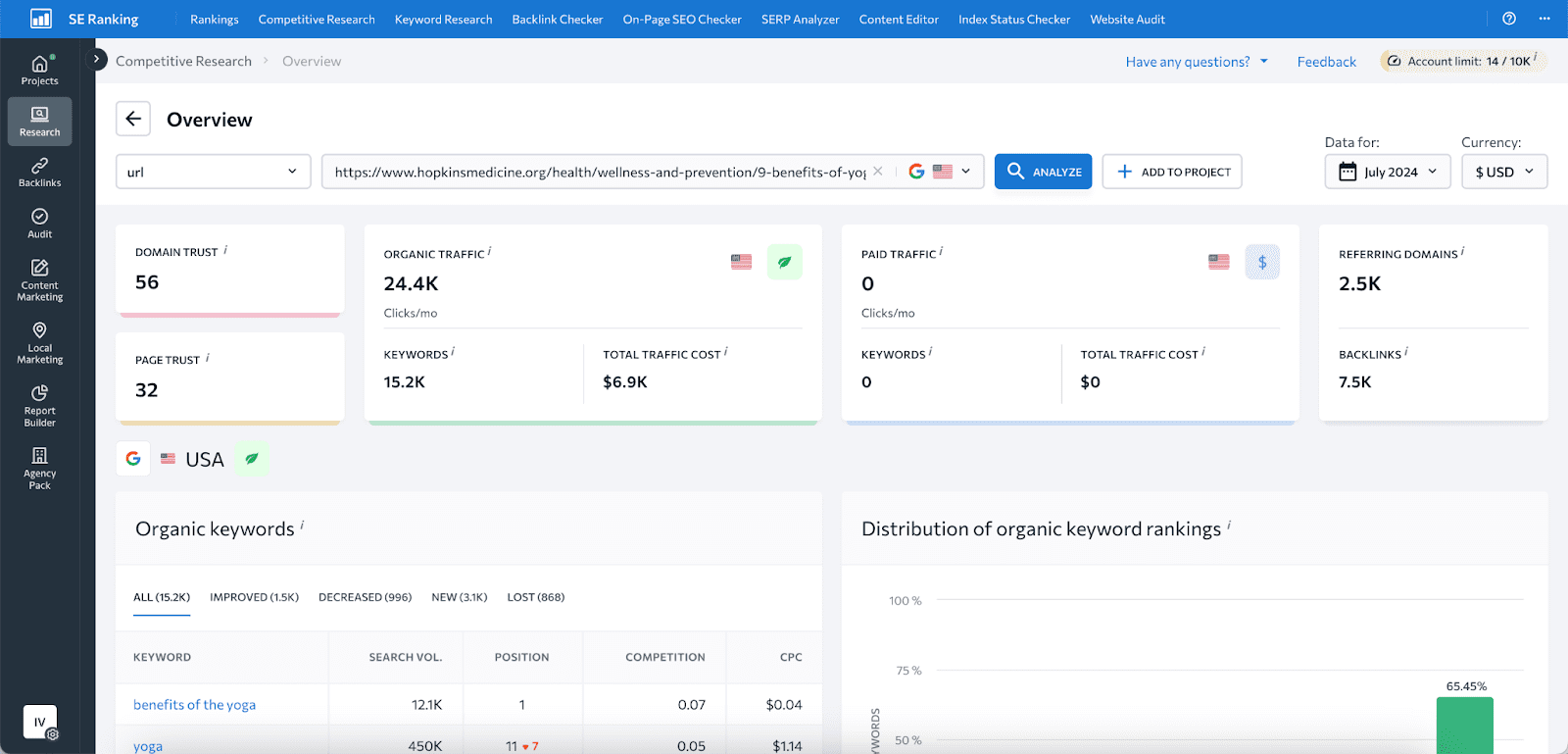Image resolution: width=1568 pixels, height=754 pixels.
Task: Open 'benefits of the yoga' keyword link
Action: coord(194,704)
